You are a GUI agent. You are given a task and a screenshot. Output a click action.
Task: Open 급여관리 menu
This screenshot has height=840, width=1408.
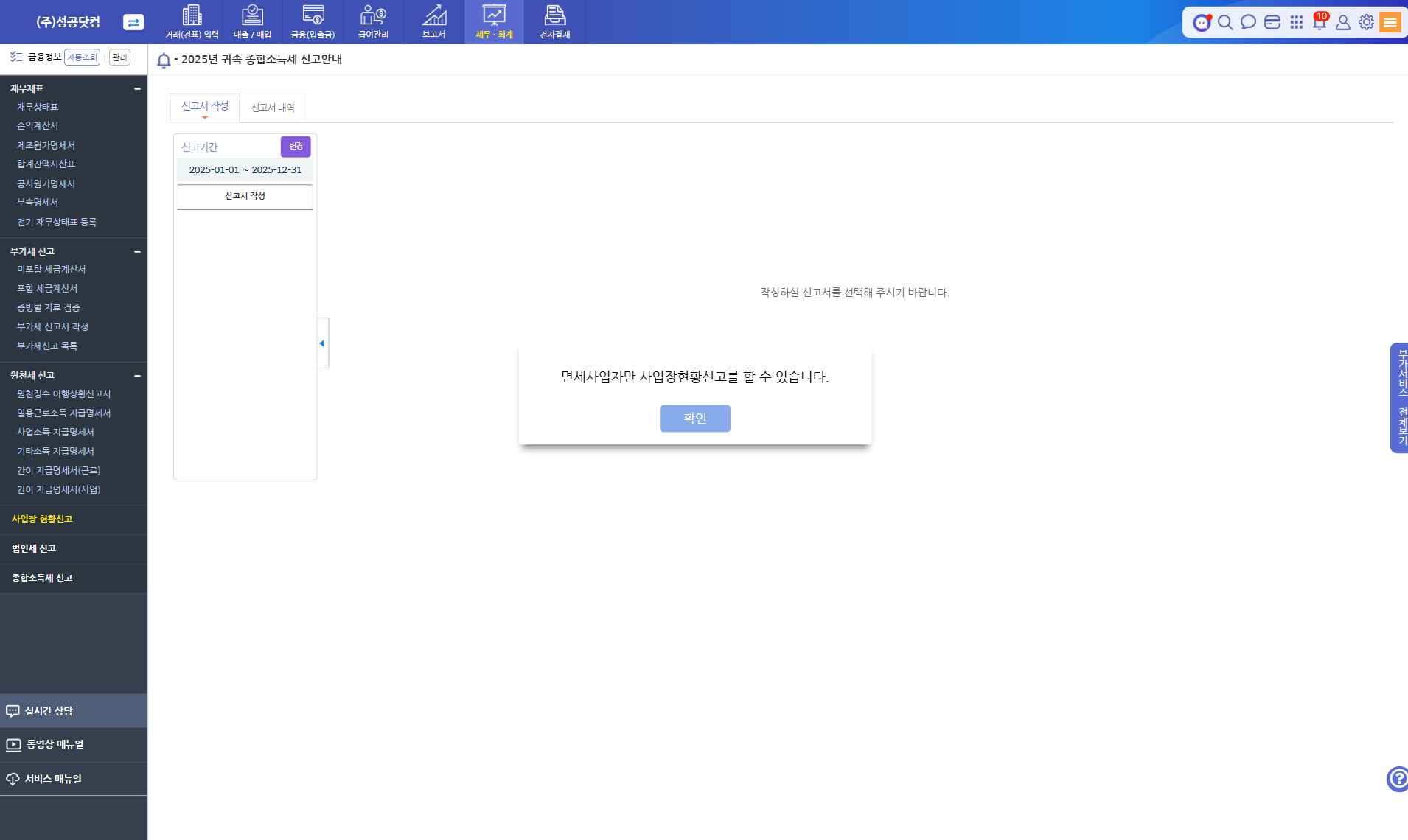(x=373, y=22)
